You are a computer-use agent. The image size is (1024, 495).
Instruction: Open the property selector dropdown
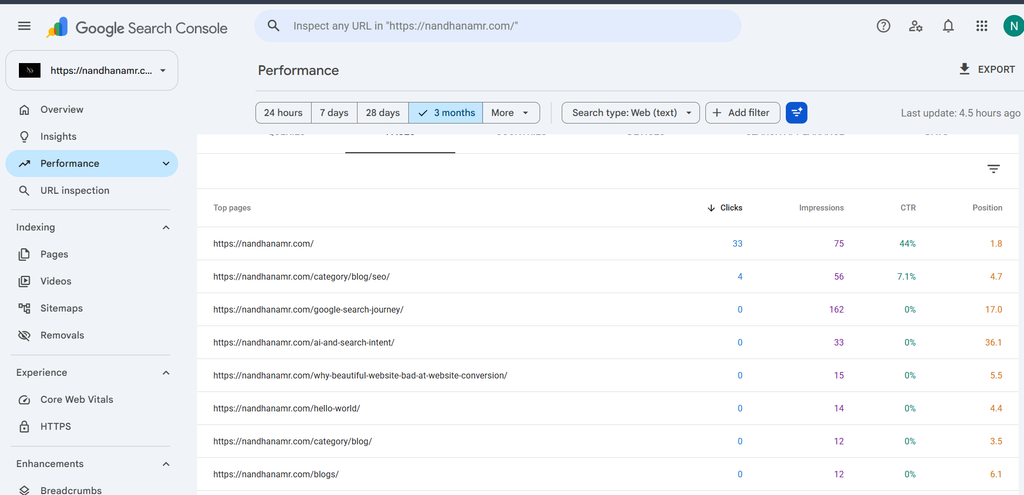pyautogui.click(x=91, y=71)
